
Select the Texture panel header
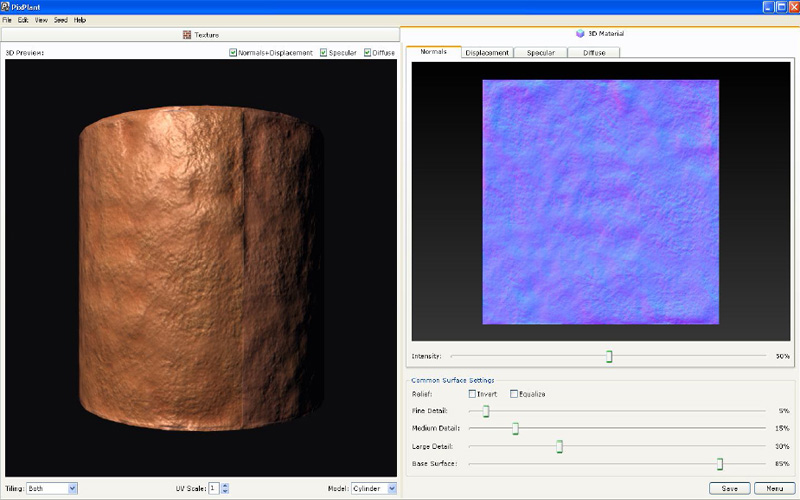(x=200, y=35)
